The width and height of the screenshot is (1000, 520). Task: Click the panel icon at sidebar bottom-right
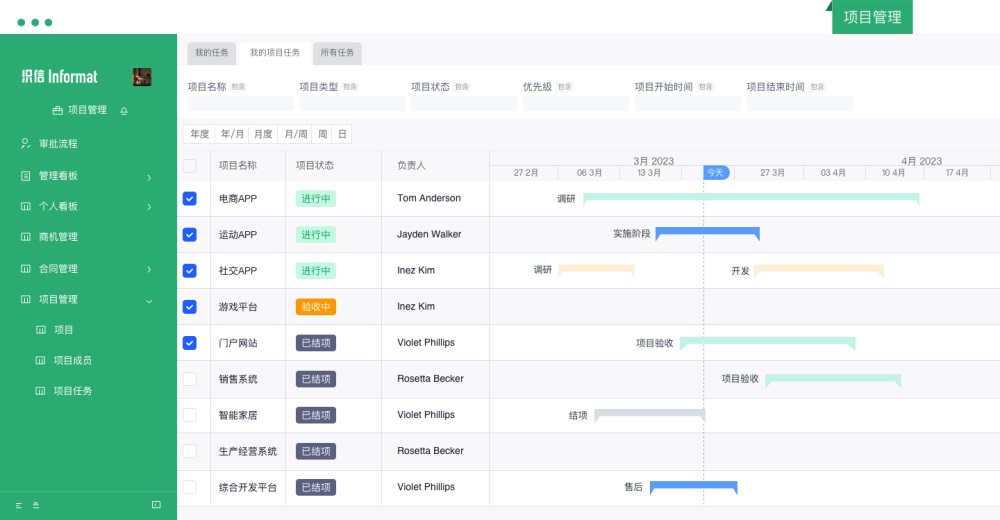coord(156,505)
